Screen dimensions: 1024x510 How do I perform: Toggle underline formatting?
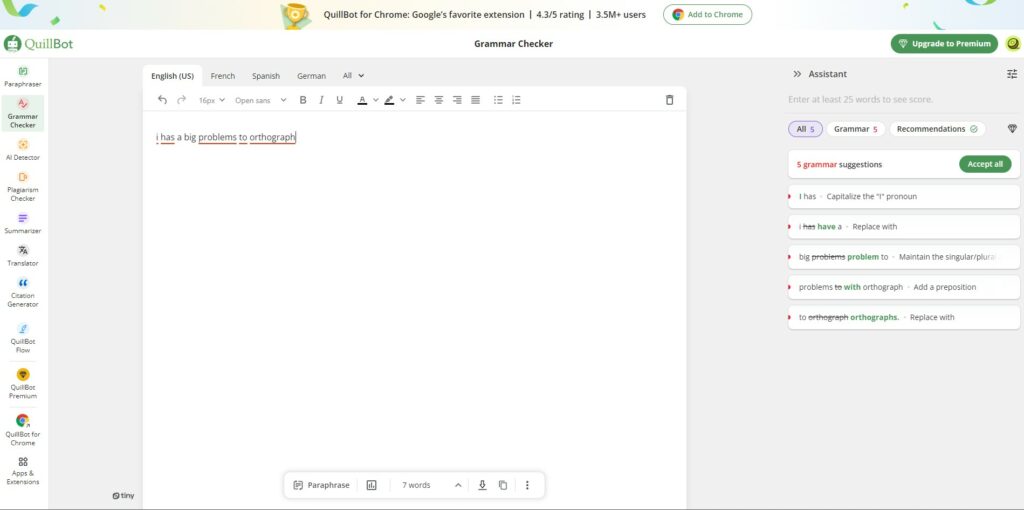pos(339,100)
